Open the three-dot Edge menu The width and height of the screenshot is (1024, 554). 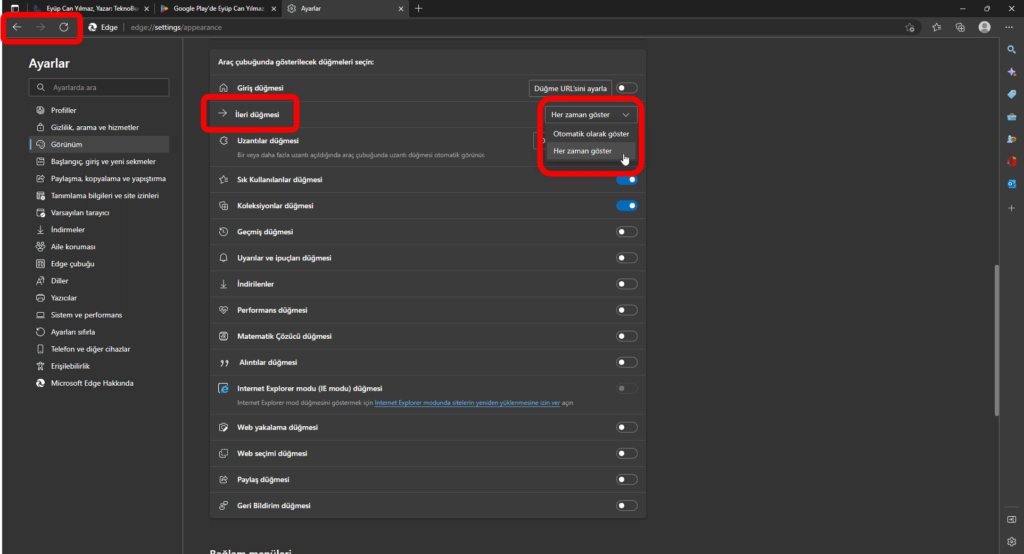[x=1010, y=27]
